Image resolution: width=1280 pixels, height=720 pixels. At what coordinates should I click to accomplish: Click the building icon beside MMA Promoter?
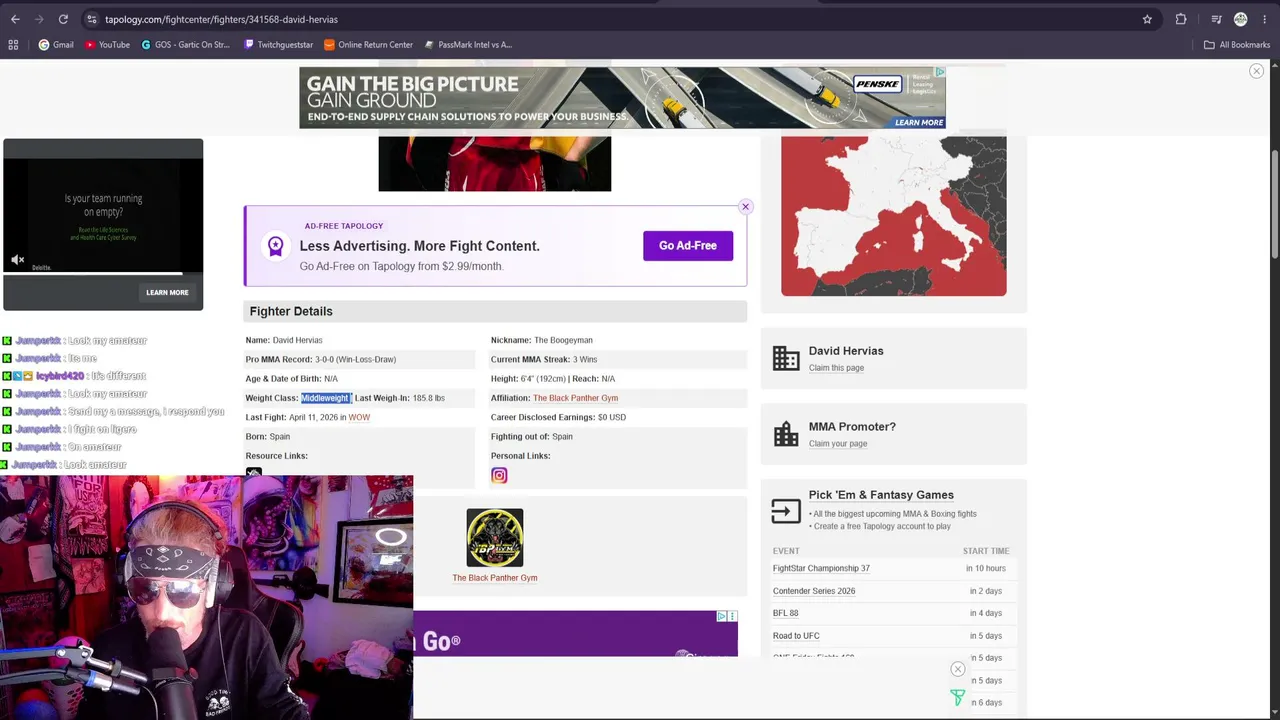pos(786,434)
